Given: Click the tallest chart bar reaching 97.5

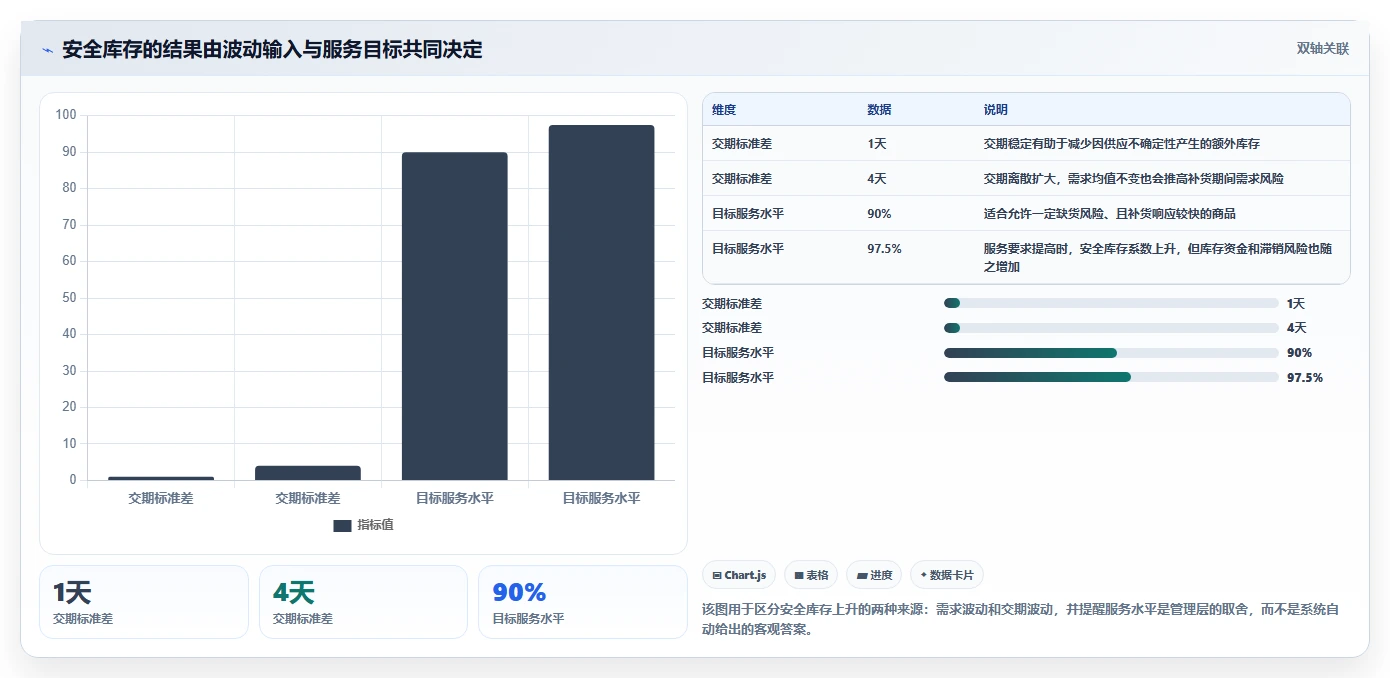Looking at the screenshot, I should coord(601,302).
